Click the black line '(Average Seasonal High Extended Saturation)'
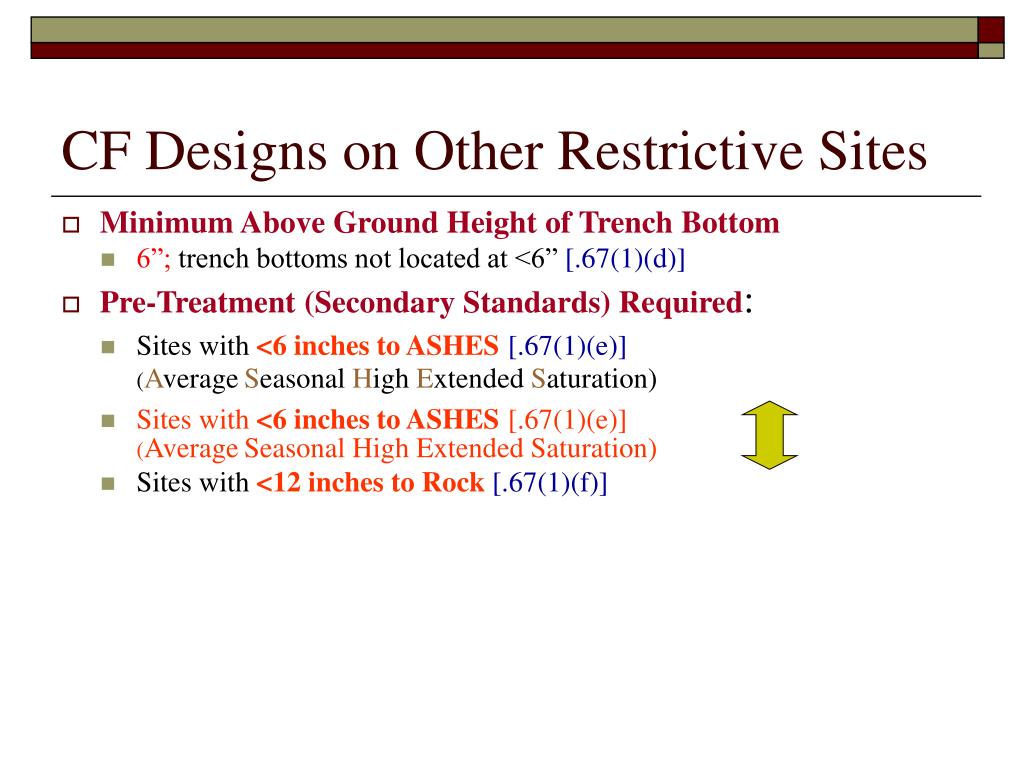 (396, 379)
